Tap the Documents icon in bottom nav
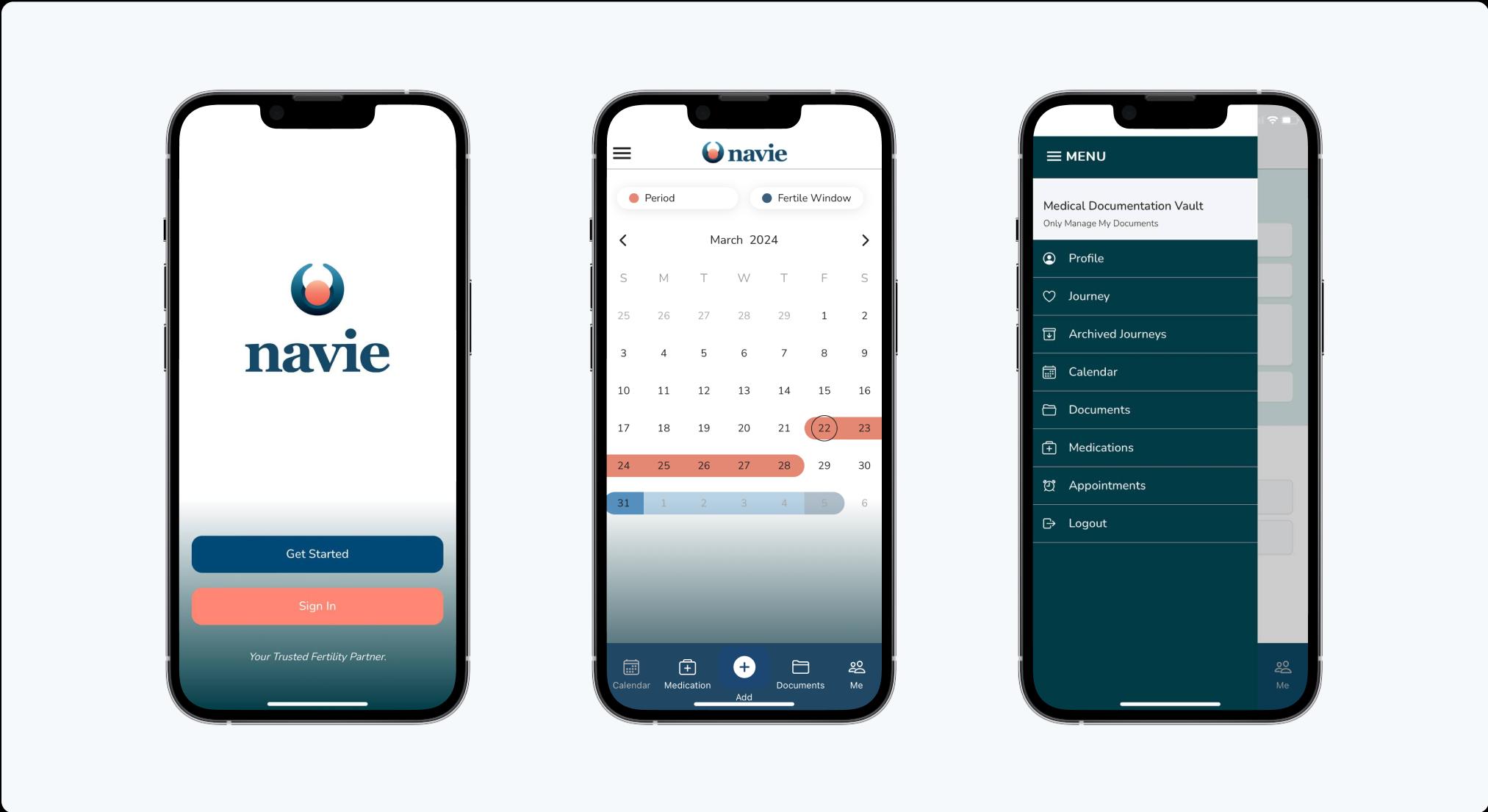Screen dimensions: 1488x812 point(800,672)
